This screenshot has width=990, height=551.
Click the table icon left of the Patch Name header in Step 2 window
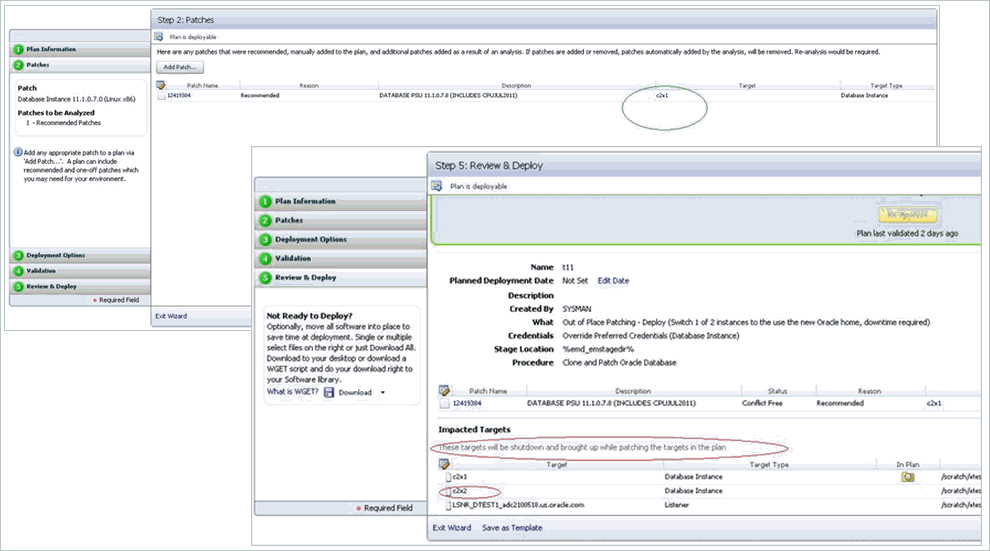coord(161,85)
